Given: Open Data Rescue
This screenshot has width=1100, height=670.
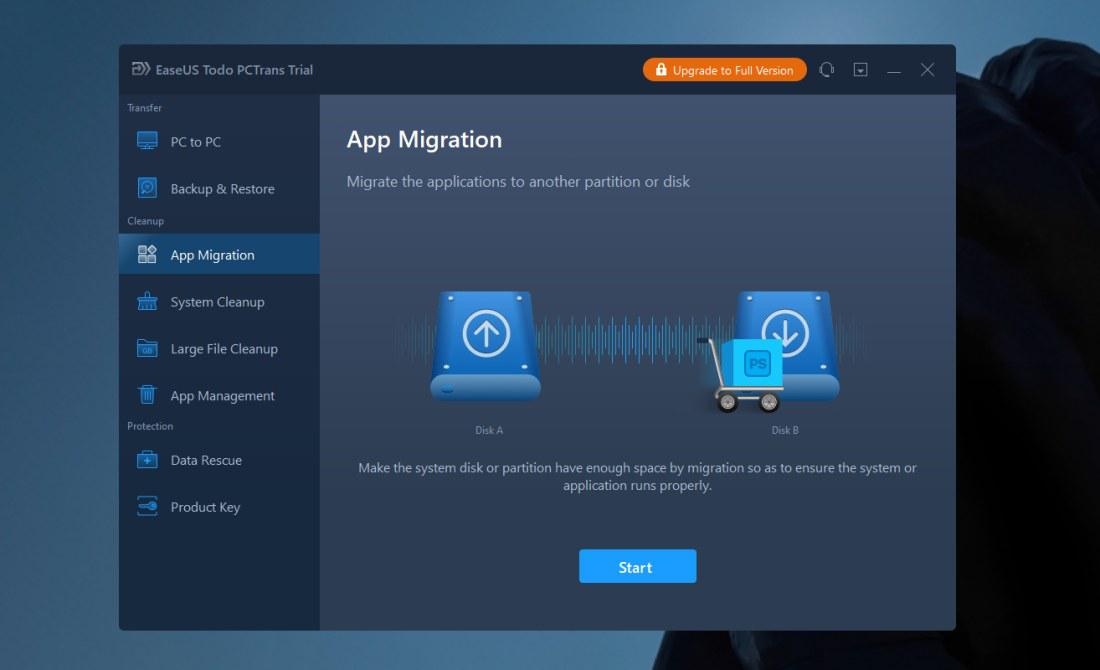Looking at the screenshot, I should click(219, 460).
